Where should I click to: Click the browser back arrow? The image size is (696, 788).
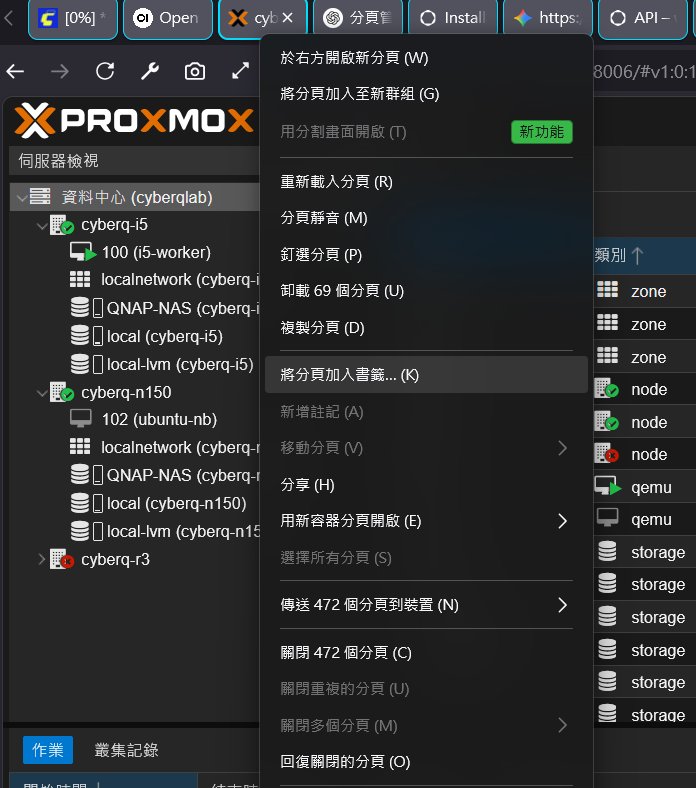pyautogui.click(x=15, y=71)
